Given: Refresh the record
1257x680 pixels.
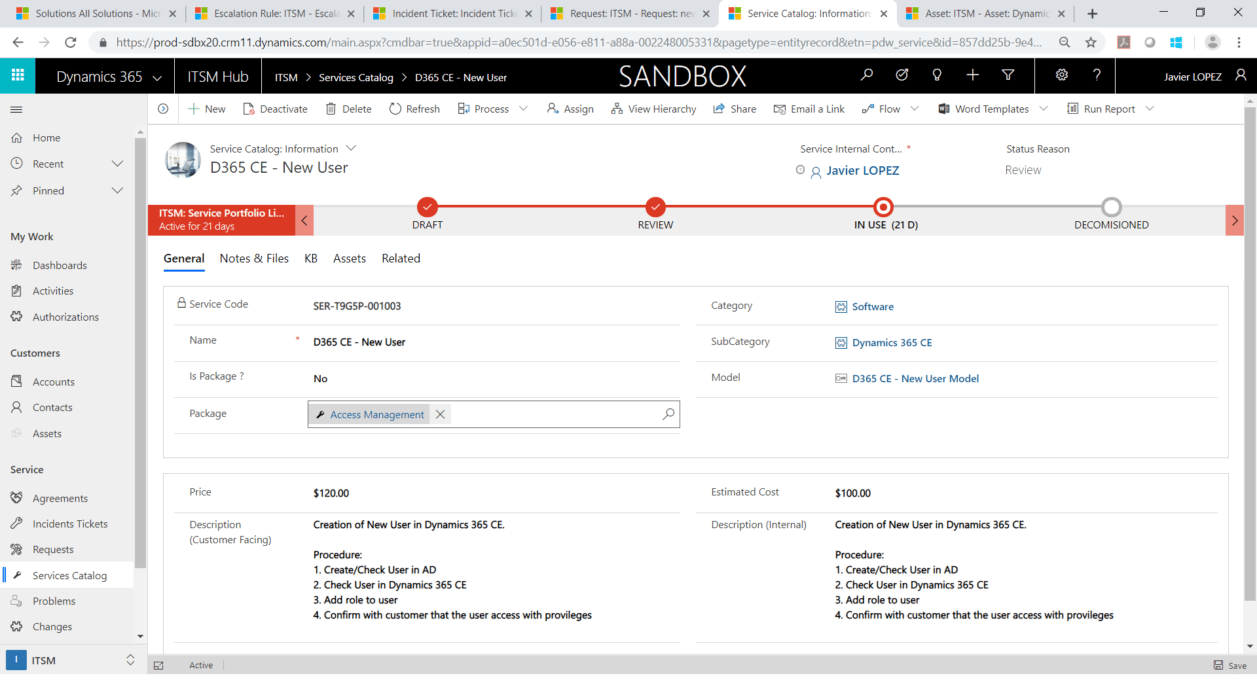Looking at the screenshot, I should click(415, 109).
